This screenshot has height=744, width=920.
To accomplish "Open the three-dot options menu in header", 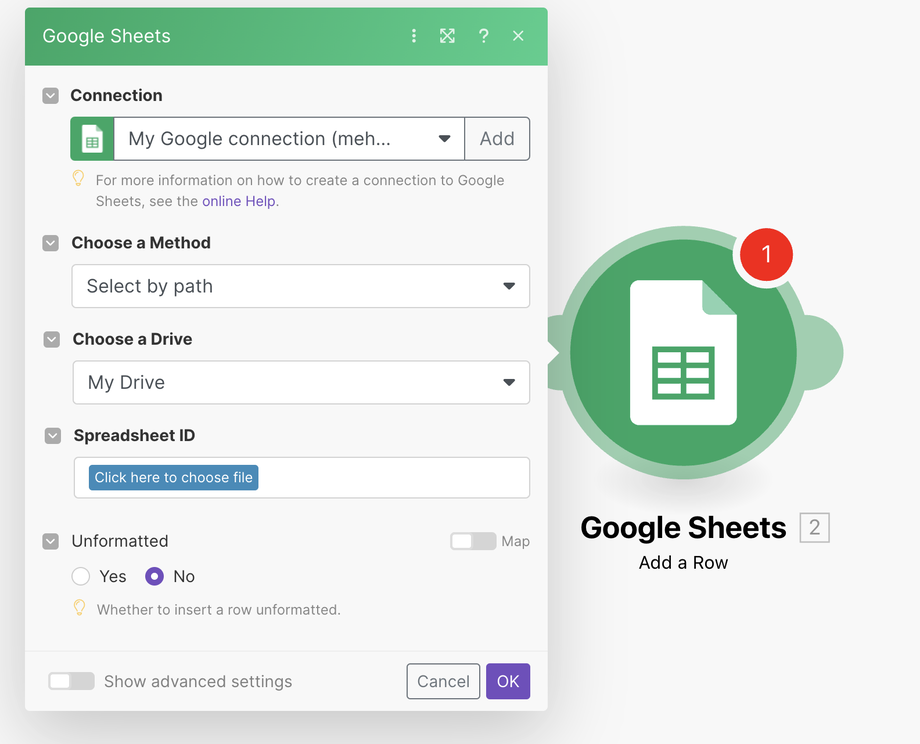I will (414, 36).
